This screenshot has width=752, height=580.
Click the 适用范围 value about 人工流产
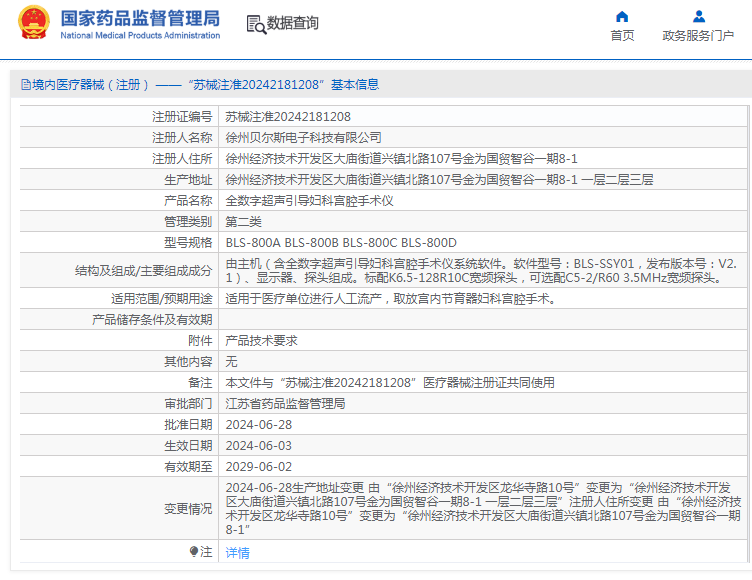coord(391,299)
